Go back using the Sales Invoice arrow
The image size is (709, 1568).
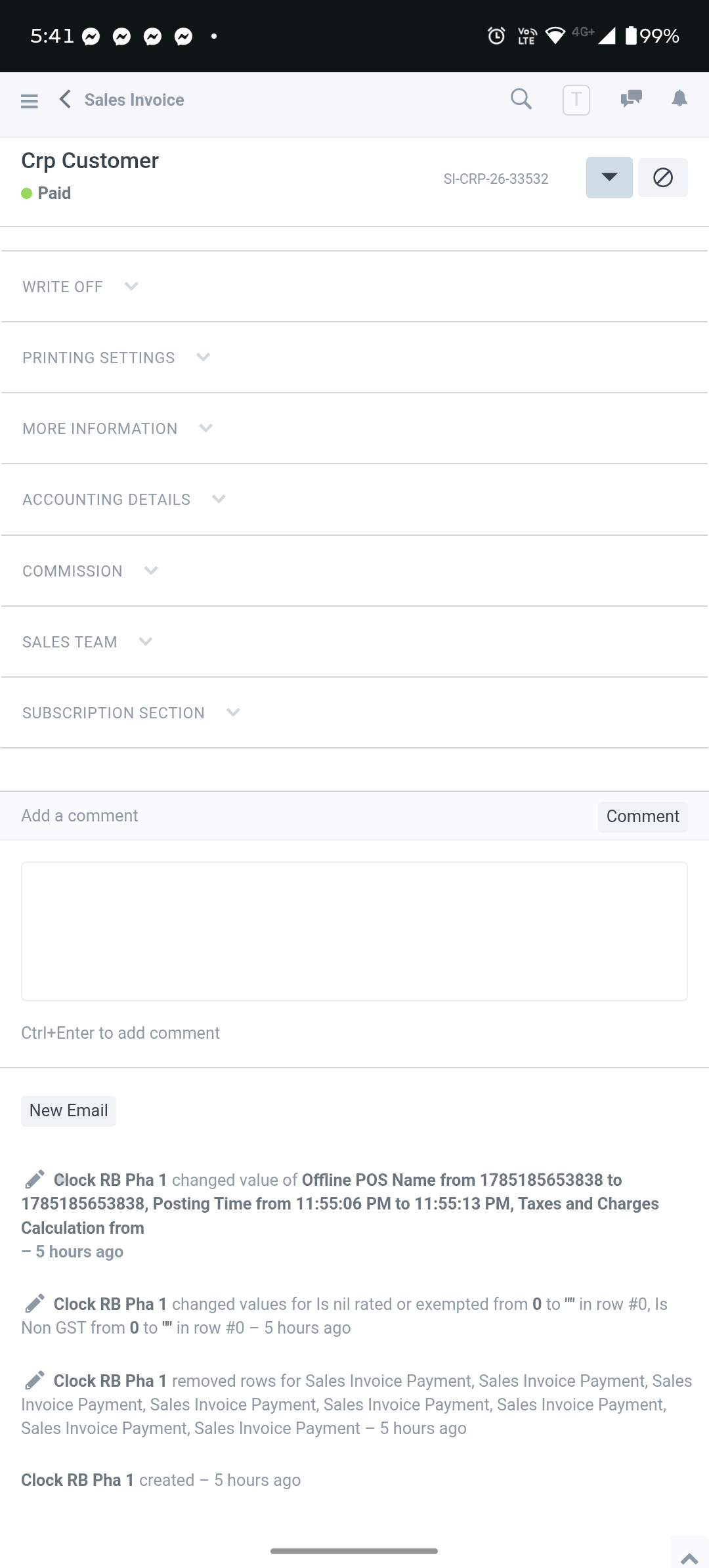tap(65, 99)
